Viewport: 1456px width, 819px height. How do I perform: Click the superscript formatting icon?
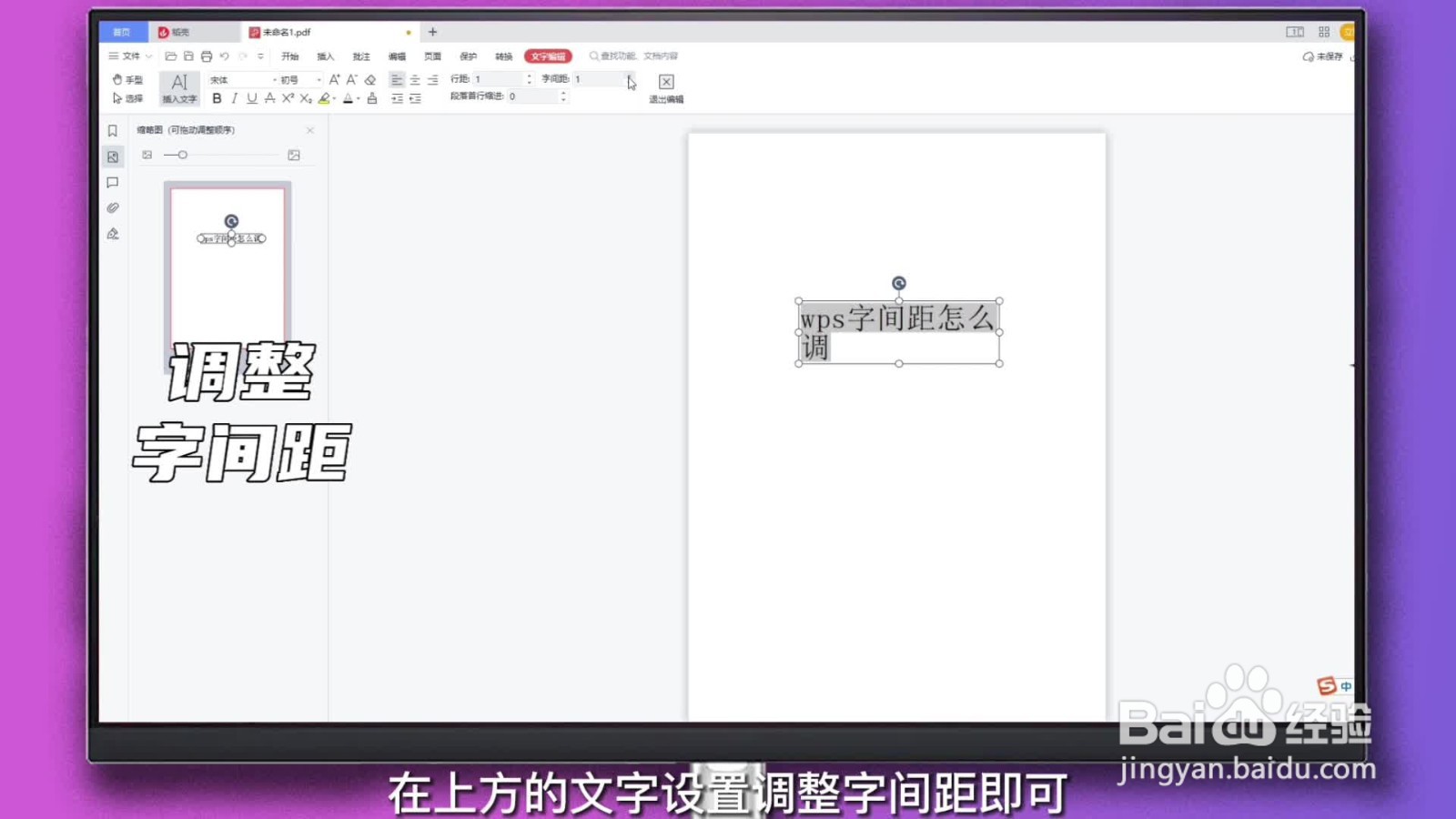click(287, 98)
